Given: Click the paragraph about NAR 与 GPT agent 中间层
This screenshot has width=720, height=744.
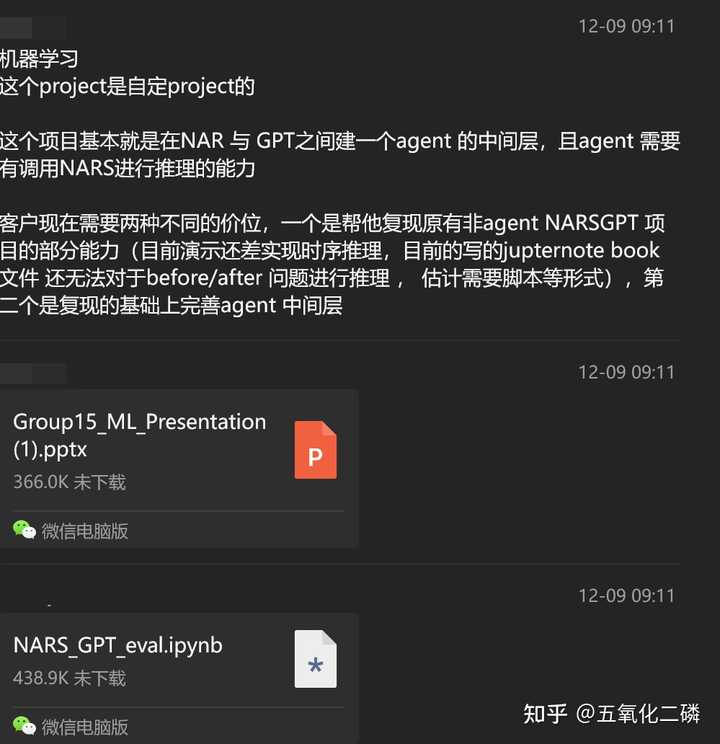Looking at the screenshot, I should 340,155.
